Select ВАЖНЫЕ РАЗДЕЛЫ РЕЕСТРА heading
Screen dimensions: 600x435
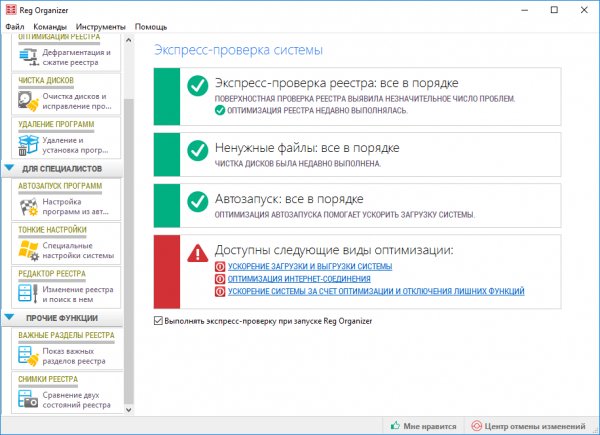point(66,335)
